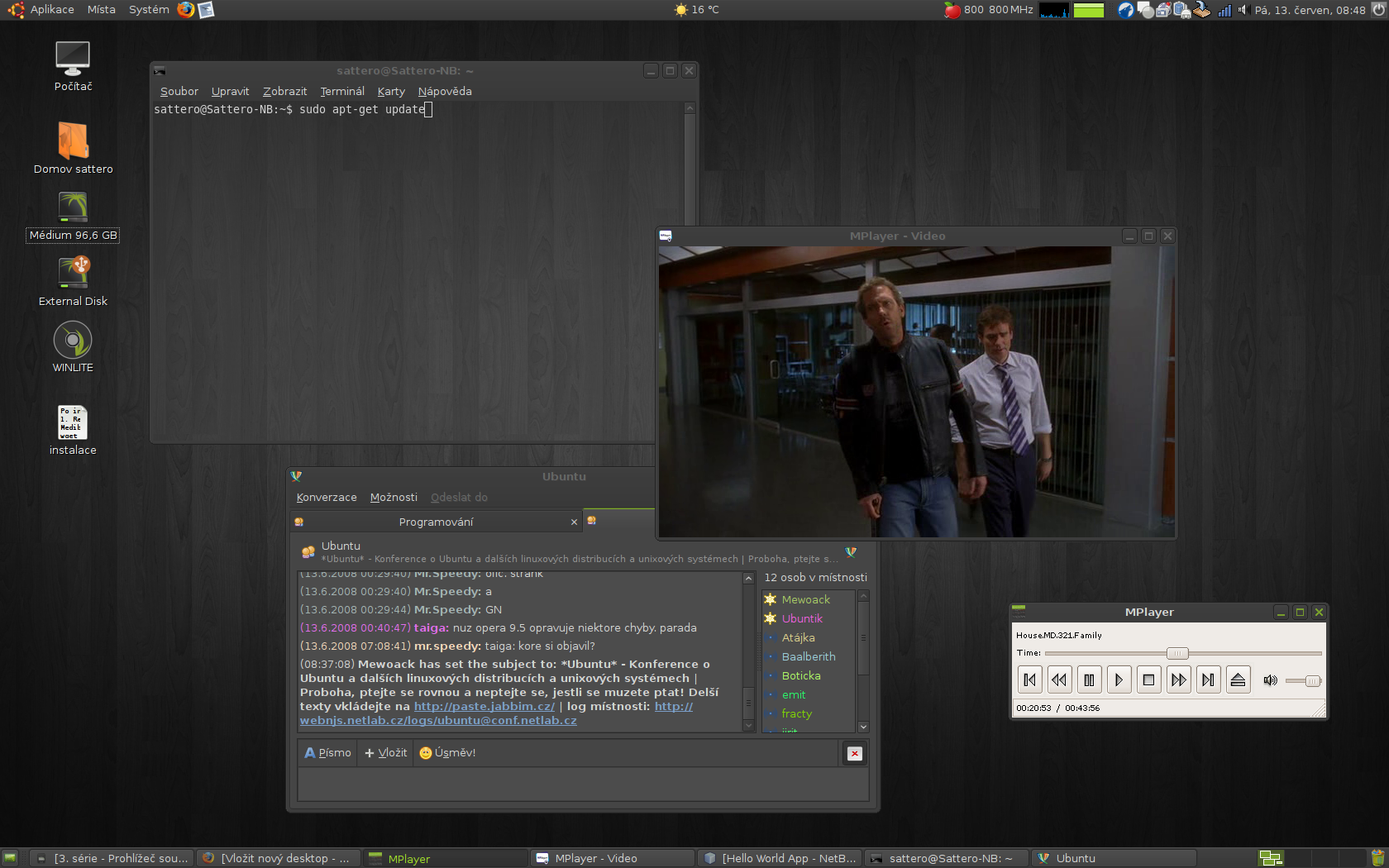Open Zobrazit menu in terminal
The height and width of the screenshot is (868, 1389).
tap(284, 91)
